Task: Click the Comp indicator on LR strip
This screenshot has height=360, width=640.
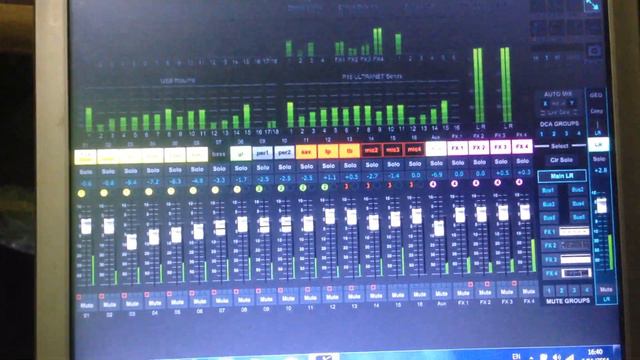Action: pyautogui.click(x=596, y=111)
